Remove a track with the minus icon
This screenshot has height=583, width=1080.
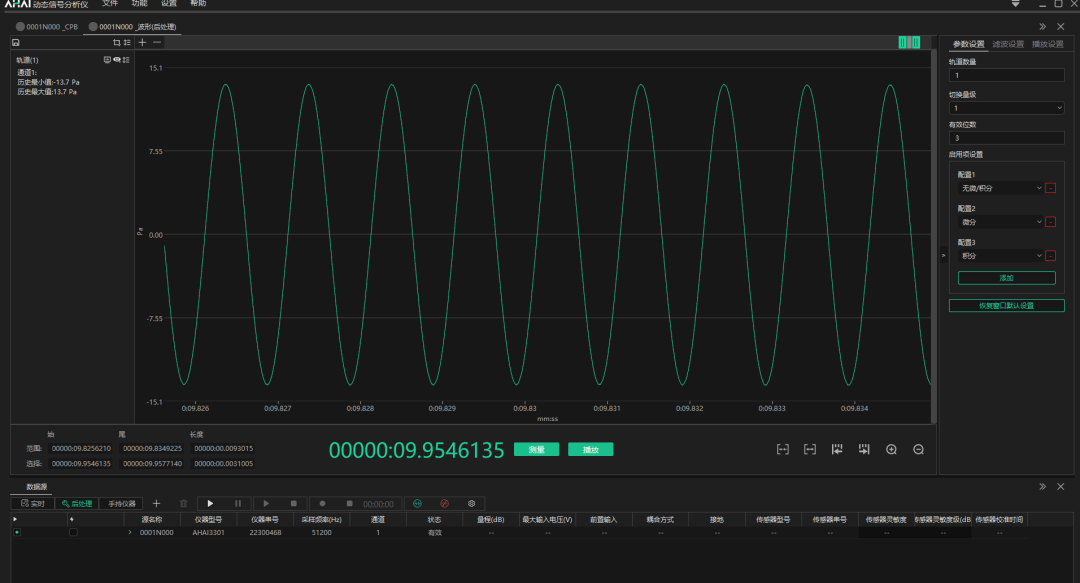pyautogui.click(x=157, y=43)
